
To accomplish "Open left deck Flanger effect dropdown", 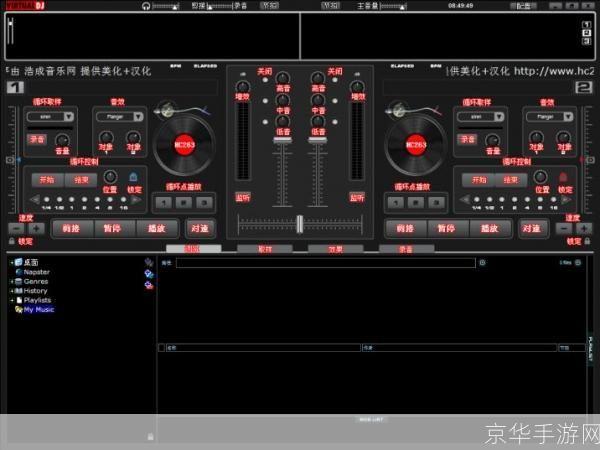I will pos(139,116).
